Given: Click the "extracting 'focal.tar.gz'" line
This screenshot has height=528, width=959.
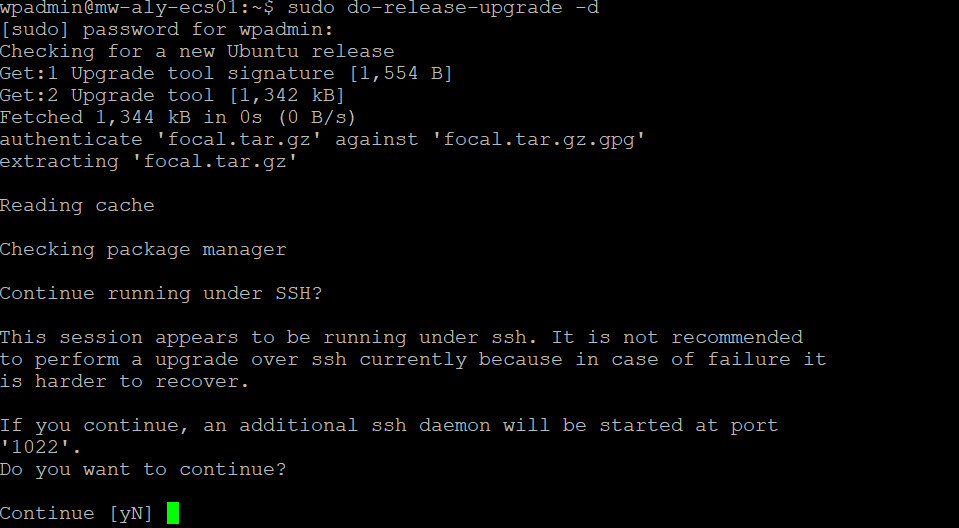Looking at the screenshot, I should (149, 162).
